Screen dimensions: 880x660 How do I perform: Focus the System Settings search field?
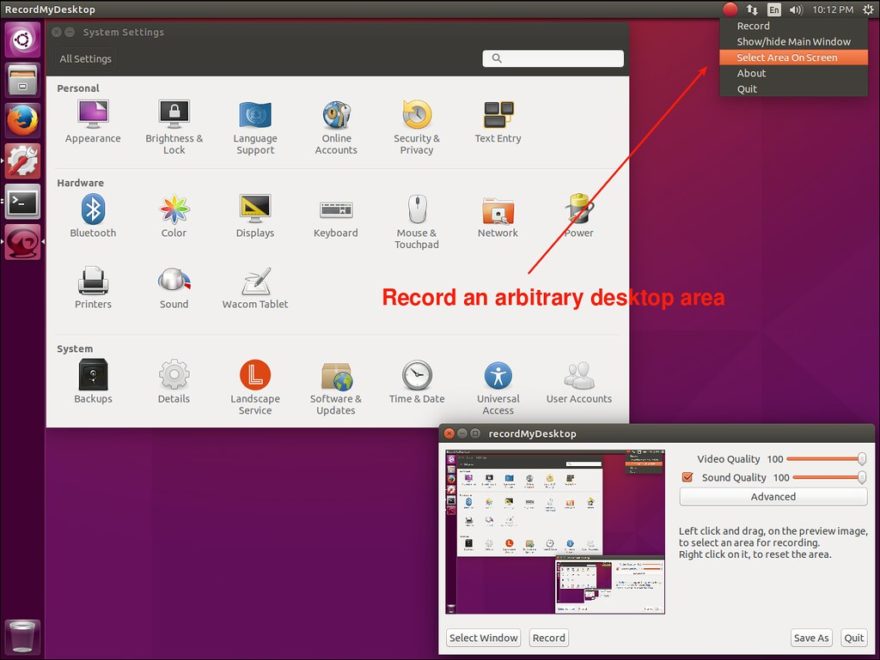[553, 58]
